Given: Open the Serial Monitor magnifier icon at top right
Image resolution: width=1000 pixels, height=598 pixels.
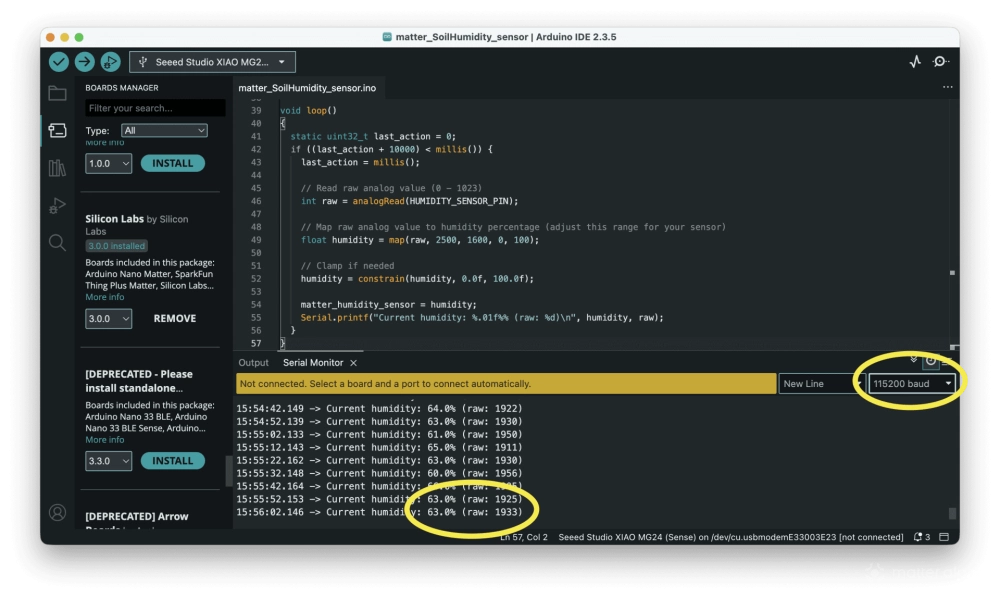Looking at the screenshot, I should pyautogui.click(x=941, y=62).
